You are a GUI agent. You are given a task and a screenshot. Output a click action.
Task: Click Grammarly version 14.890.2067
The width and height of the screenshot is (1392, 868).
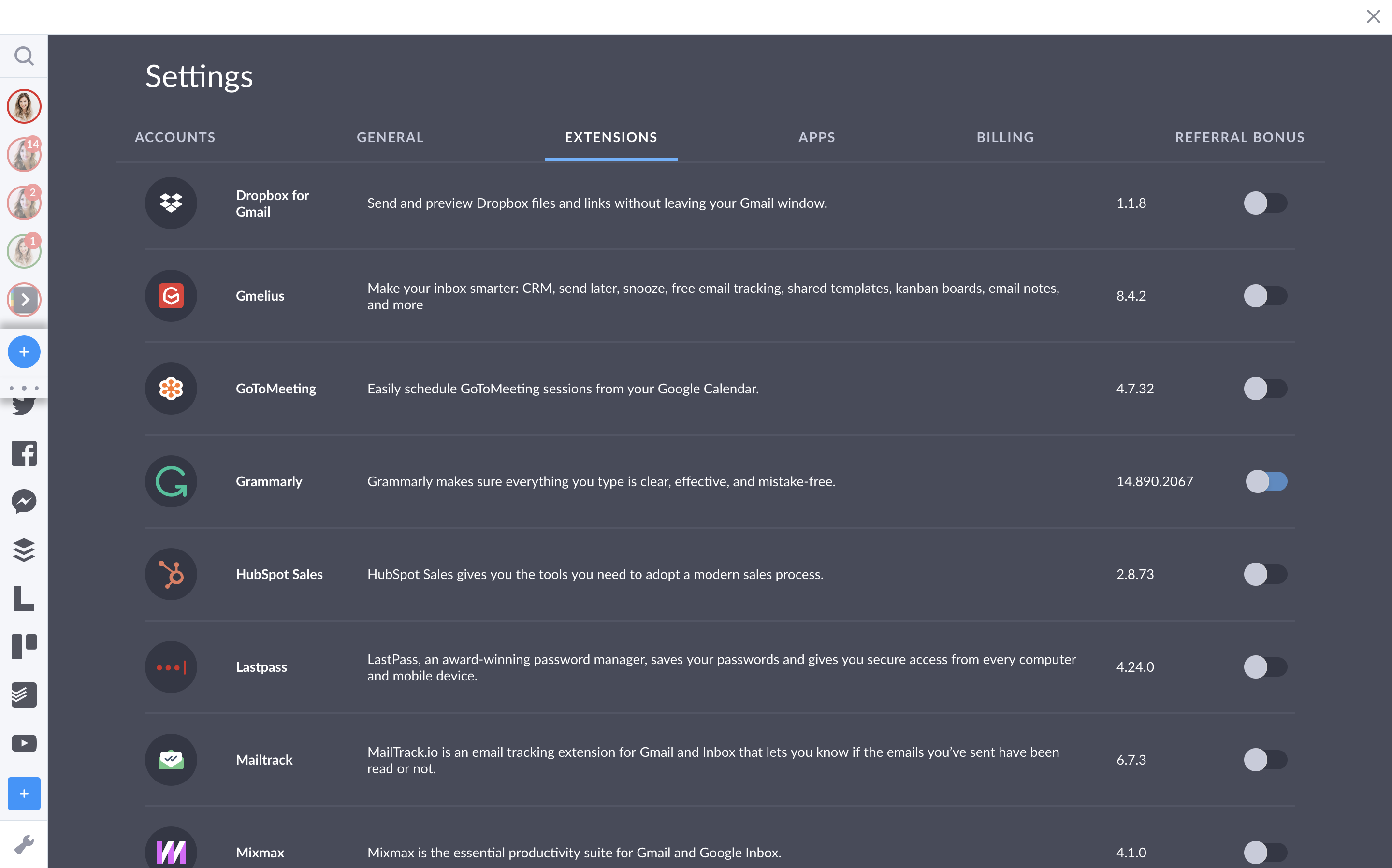pyautogui.click(x=1154, y=481)
